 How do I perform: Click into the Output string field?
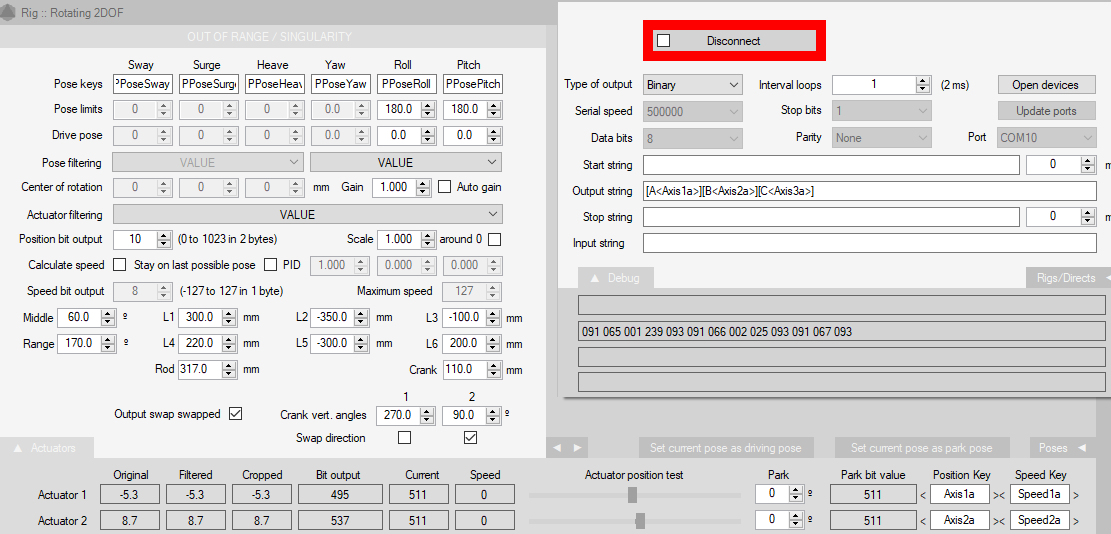(x=870, y=191)
